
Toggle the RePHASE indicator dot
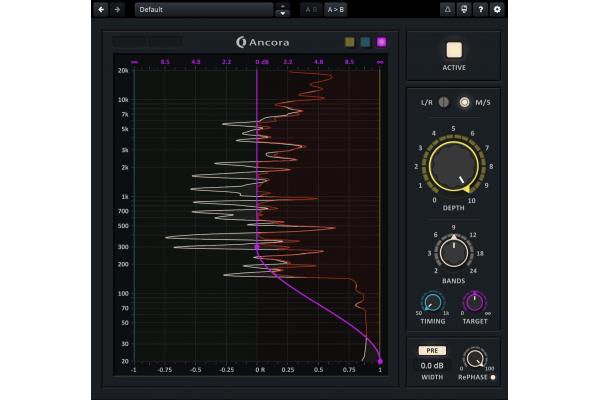tap(493, 377)
